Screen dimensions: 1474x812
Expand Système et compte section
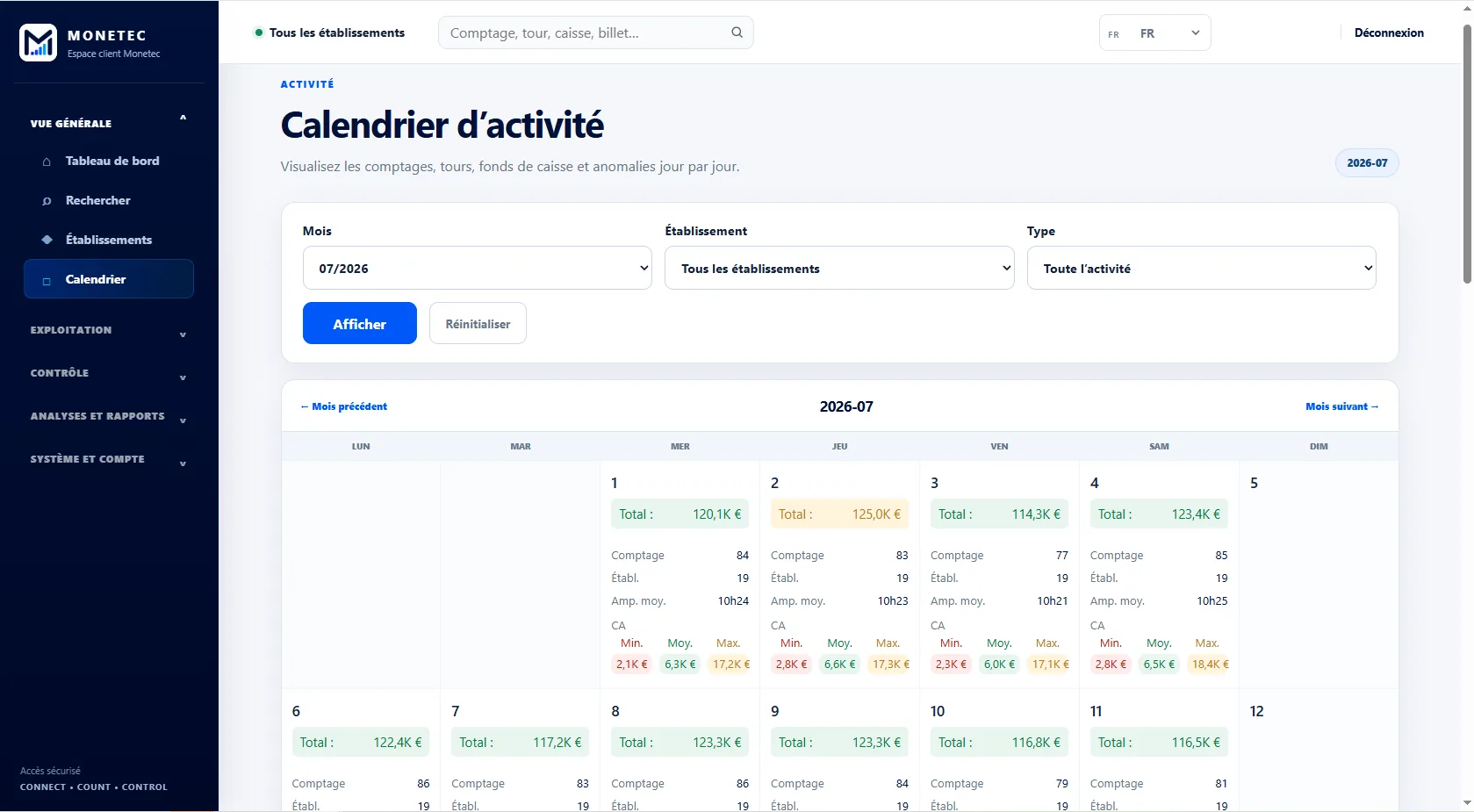109,459
